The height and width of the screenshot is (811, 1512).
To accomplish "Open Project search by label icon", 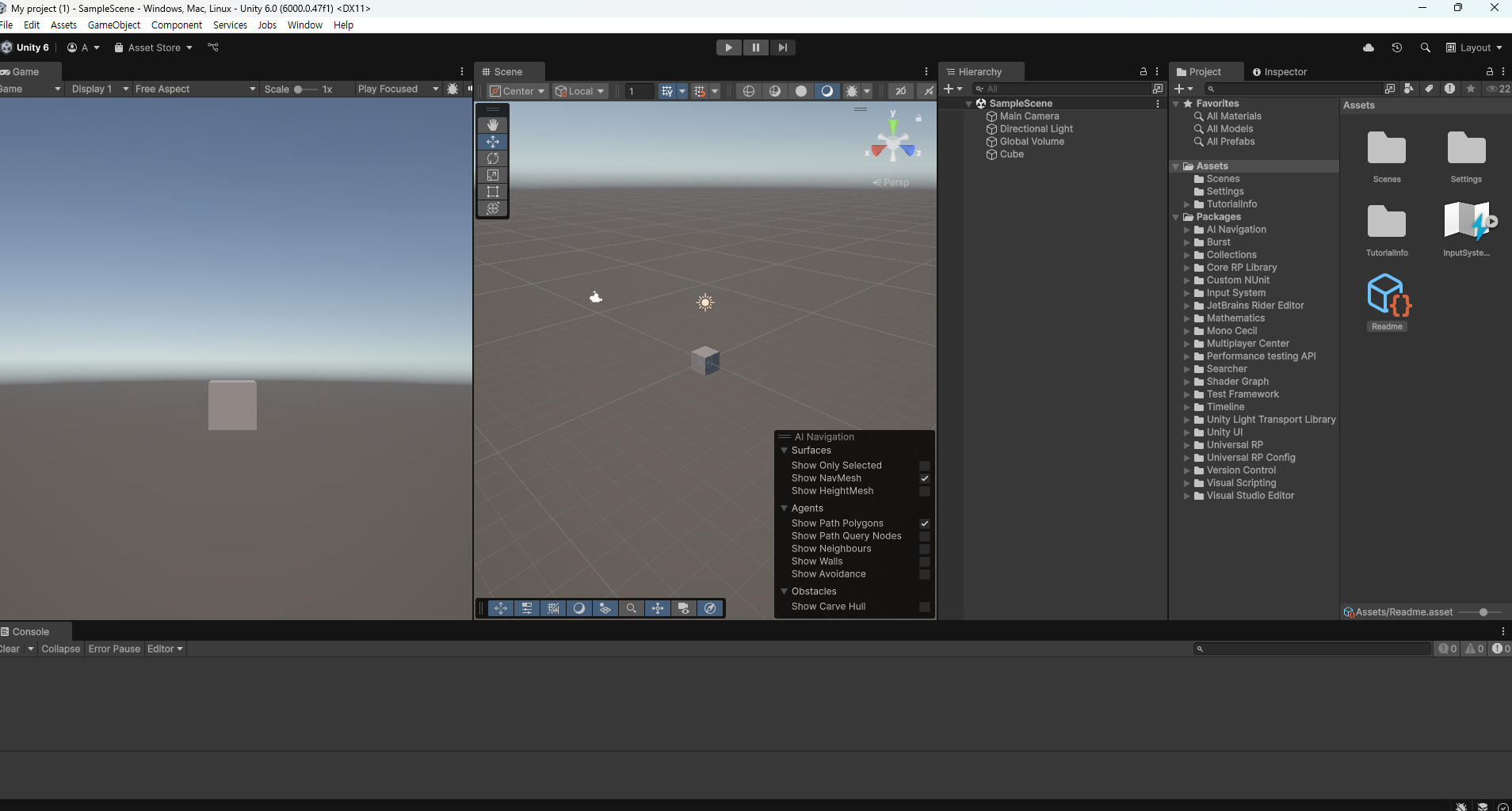I will [1430, 89].
